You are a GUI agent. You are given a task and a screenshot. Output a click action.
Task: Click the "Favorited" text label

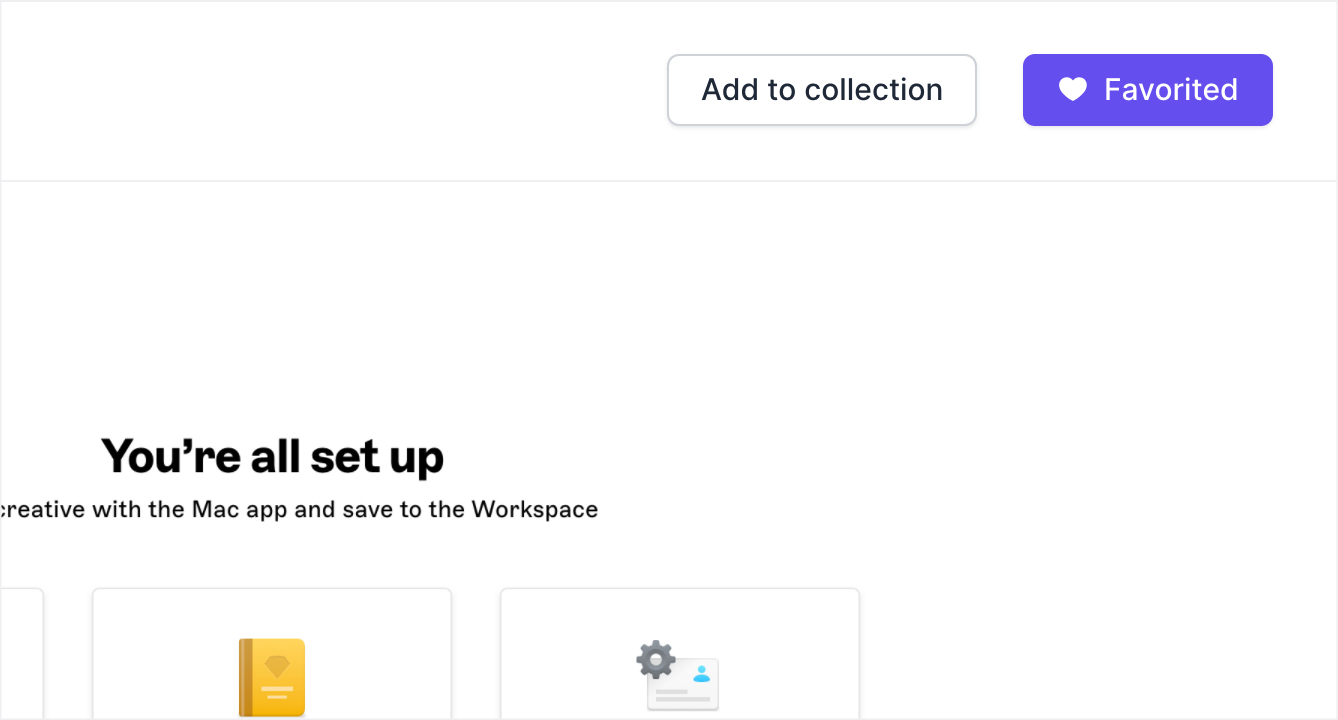point(1171,90)
